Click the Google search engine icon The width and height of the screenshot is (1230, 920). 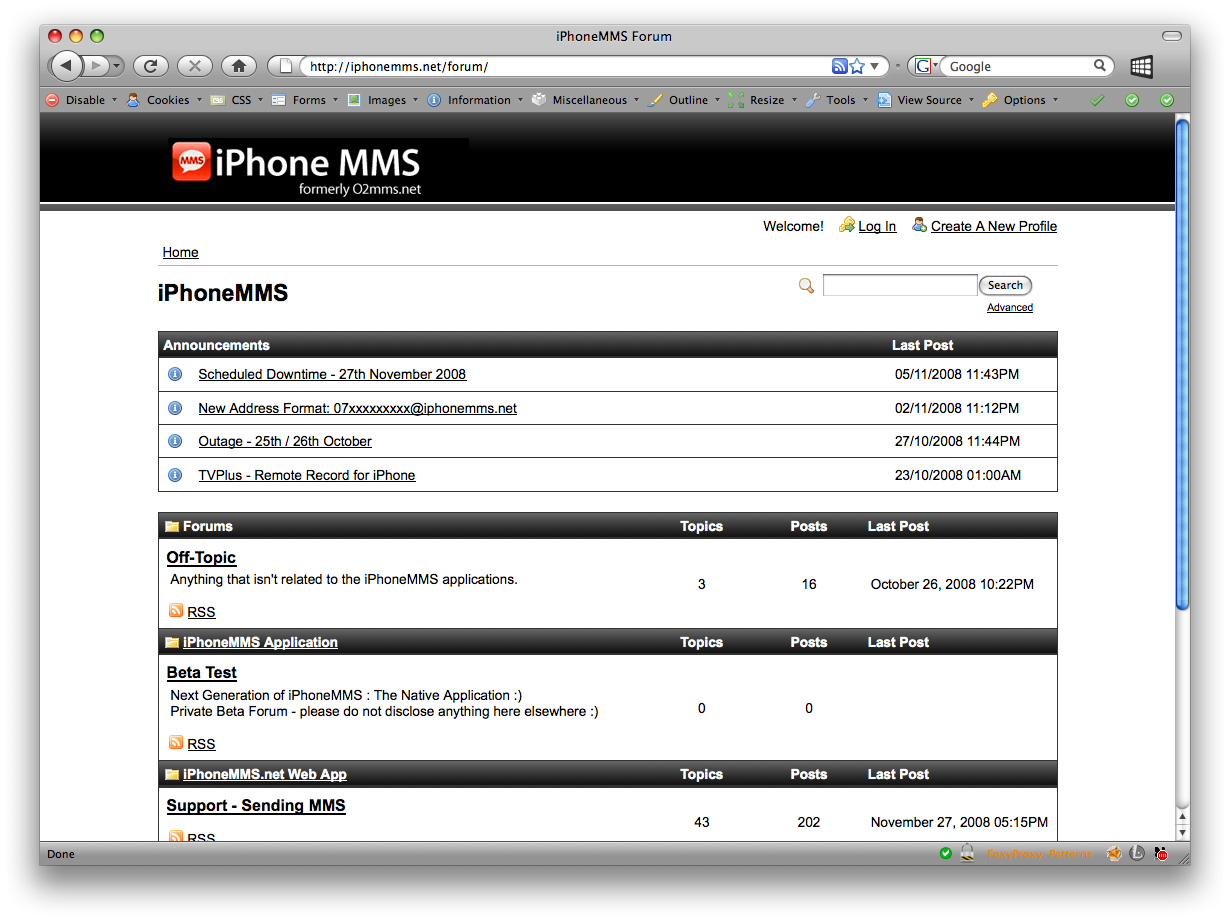[x=923, y=66]
